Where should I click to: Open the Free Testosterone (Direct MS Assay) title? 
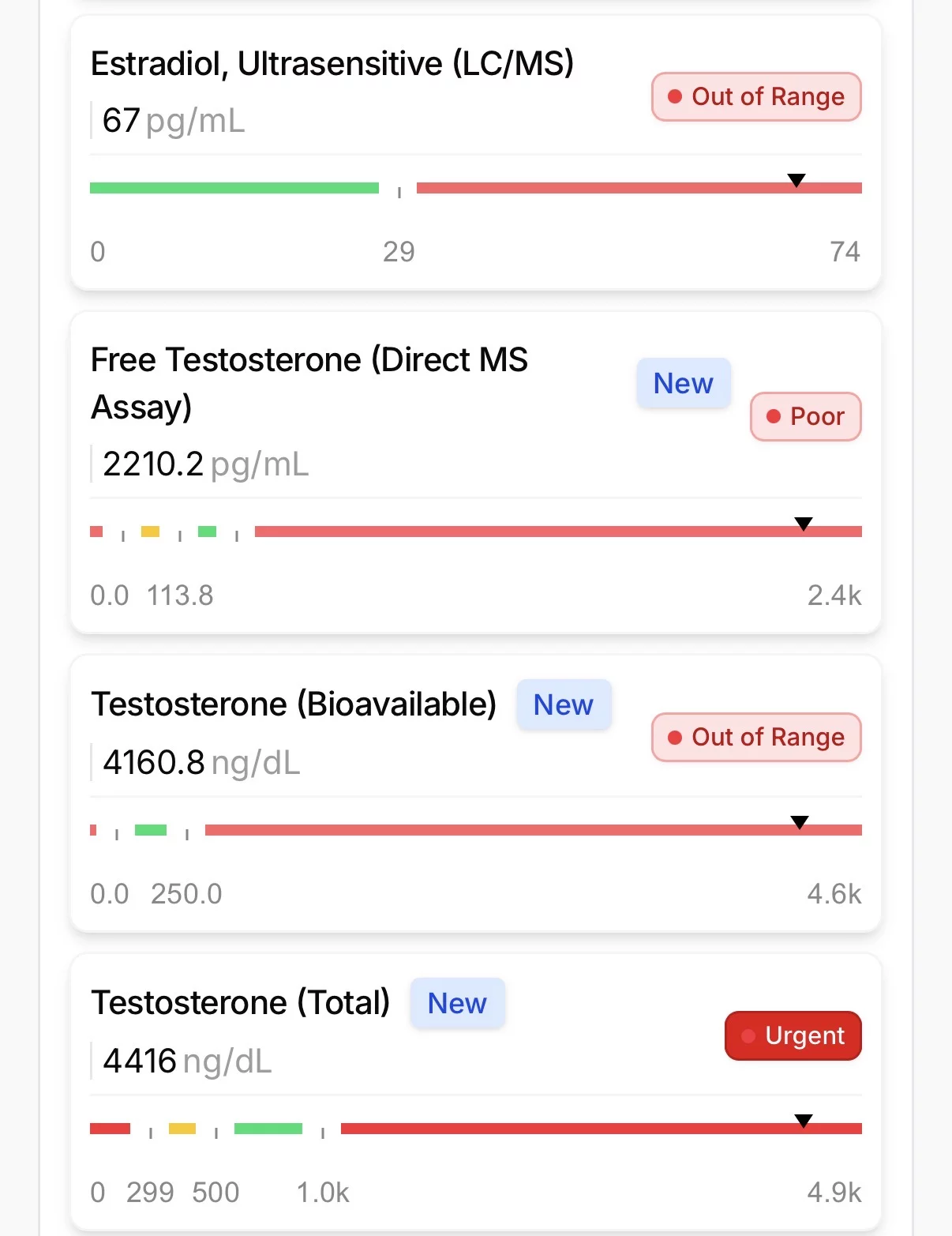pyautogui.click(x=309, y=383)
